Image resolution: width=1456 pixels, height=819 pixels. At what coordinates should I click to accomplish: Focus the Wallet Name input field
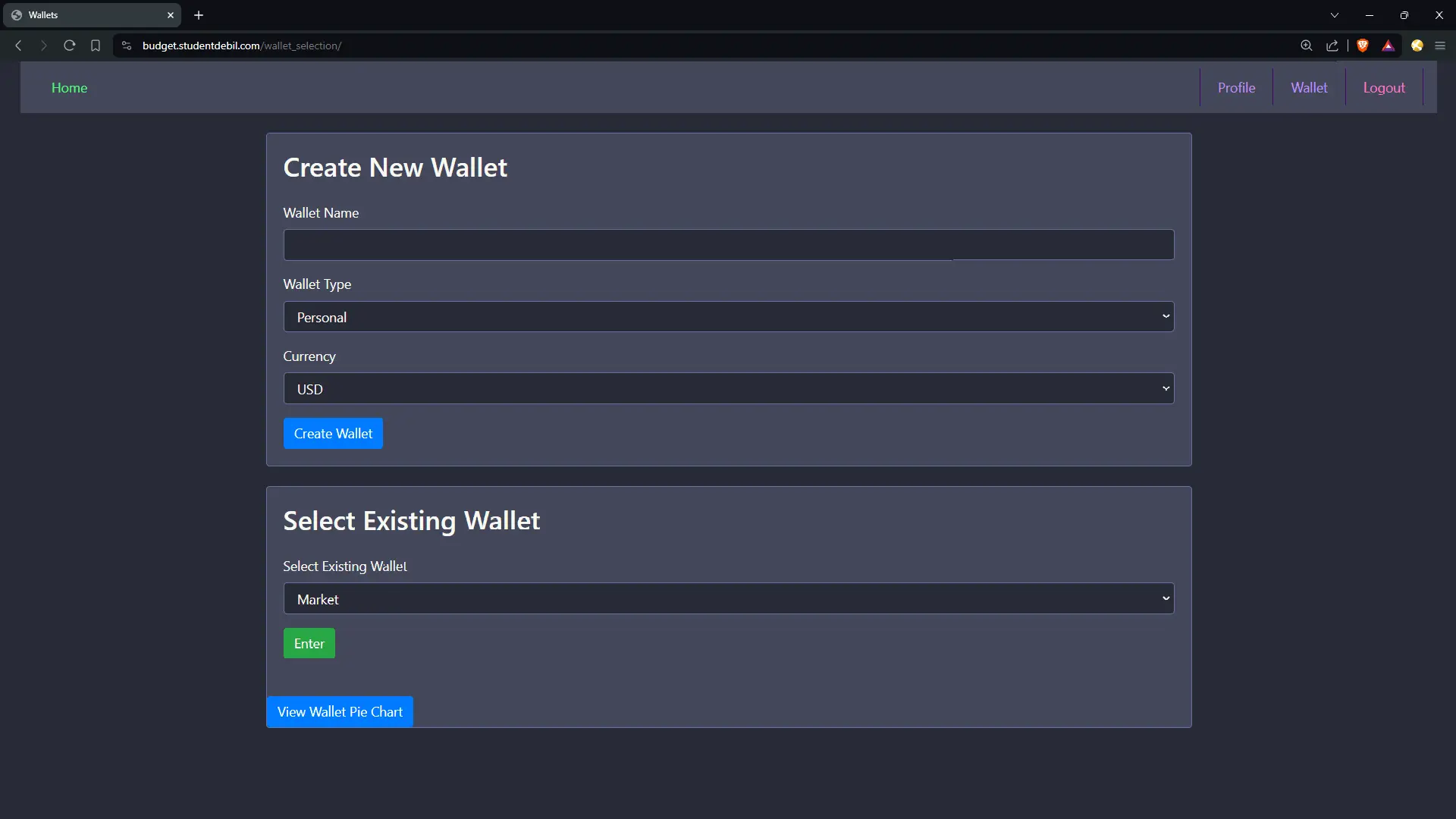729,245
